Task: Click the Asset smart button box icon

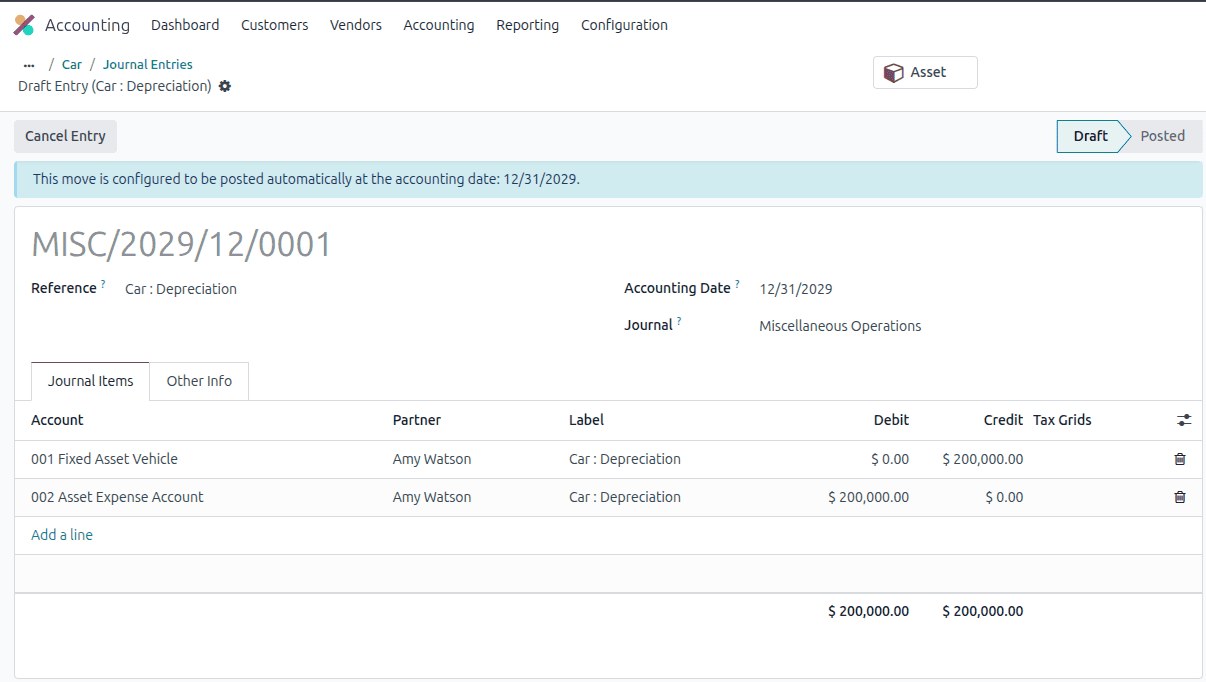Action: pos(893,72)
